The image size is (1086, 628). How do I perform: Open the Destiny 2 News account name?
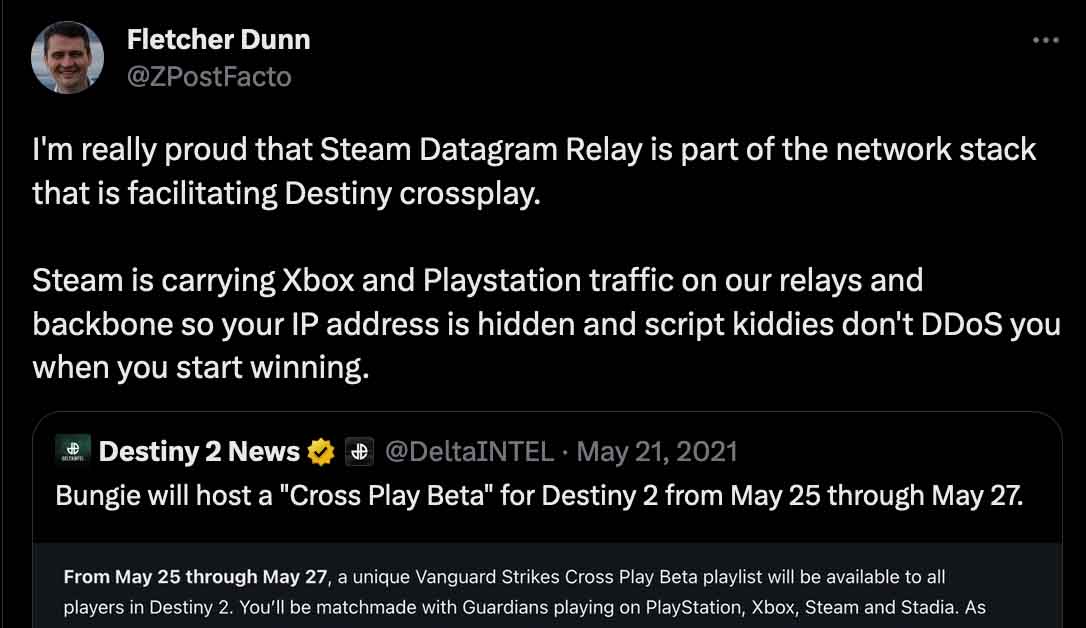pos(199,451)
